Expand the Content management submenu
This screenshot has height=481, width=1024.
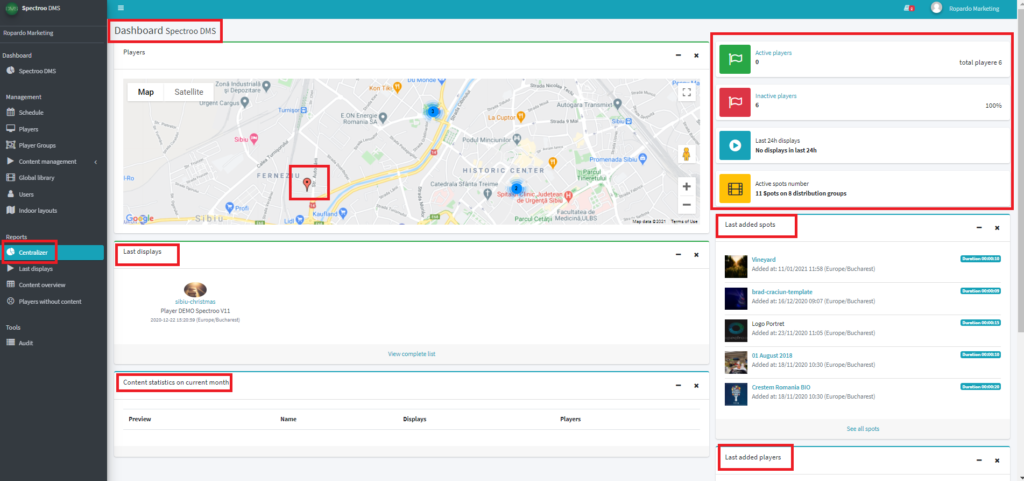click(x=52, y=161)
